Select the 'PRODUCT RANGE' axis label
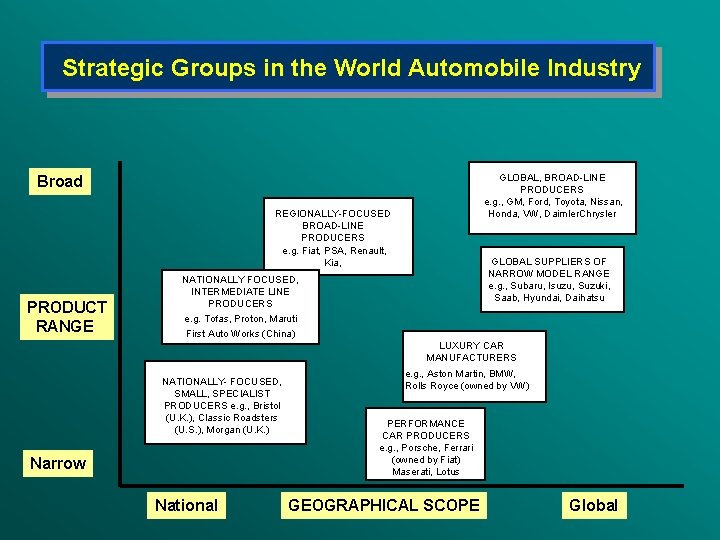This screenshot has width=720, height=540. click(67, 317)
